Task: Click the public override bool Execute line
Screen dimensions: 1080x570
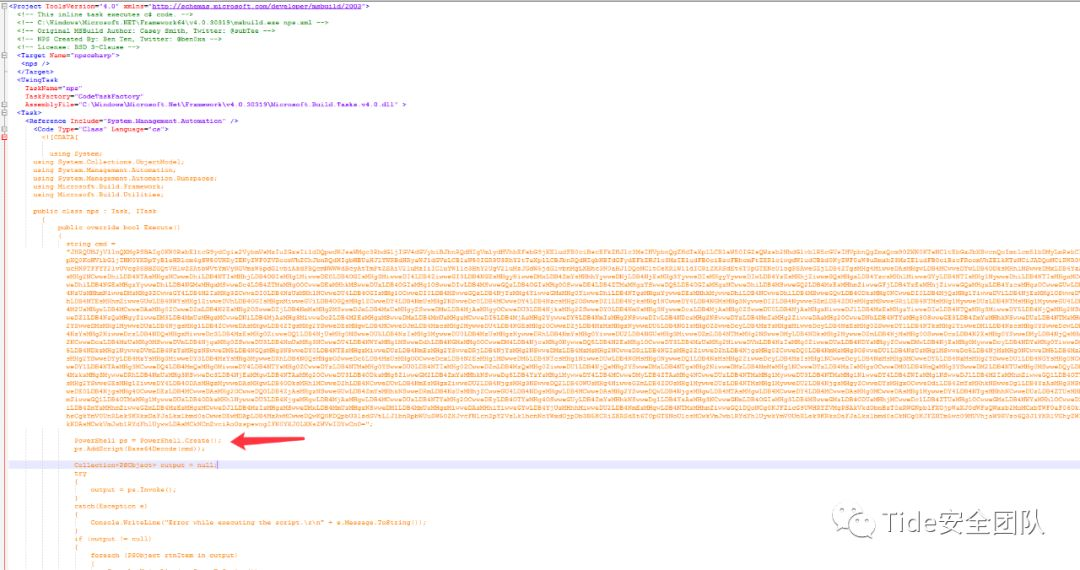Action: pyautogui.click(x=119, y=227)
